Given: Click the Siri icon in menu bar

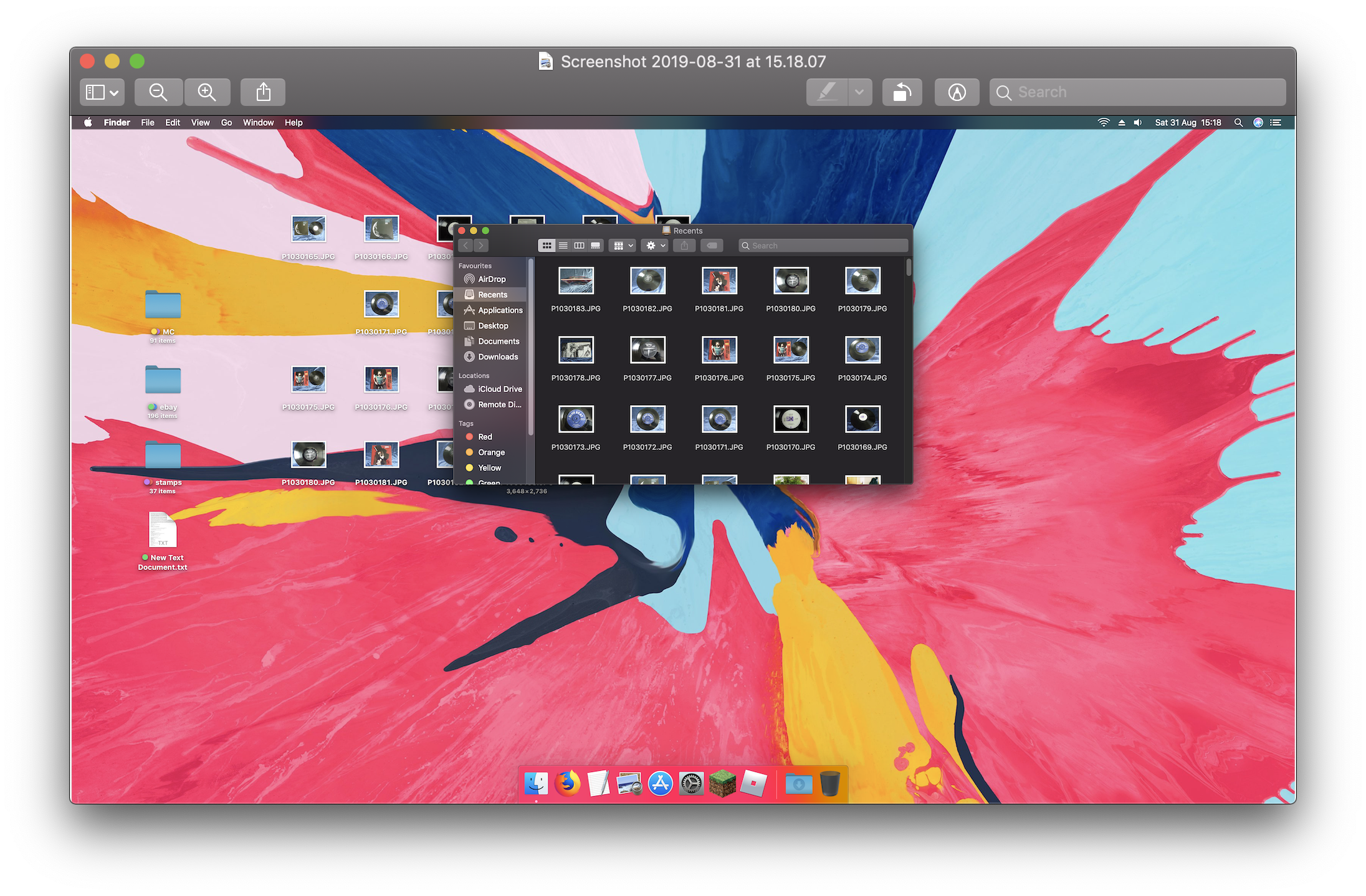Looking at the screenshot, I should coord(1258,123).
